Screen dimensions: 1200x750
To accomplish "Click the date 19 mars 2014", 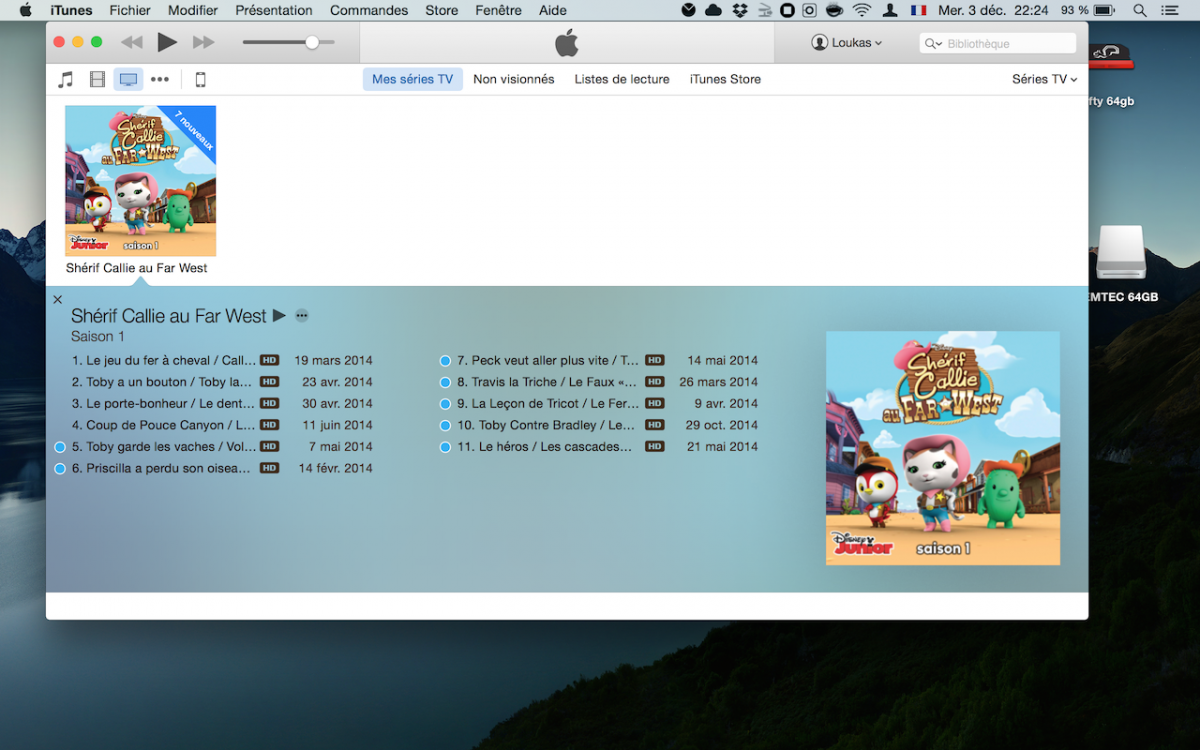I will 333,360.
